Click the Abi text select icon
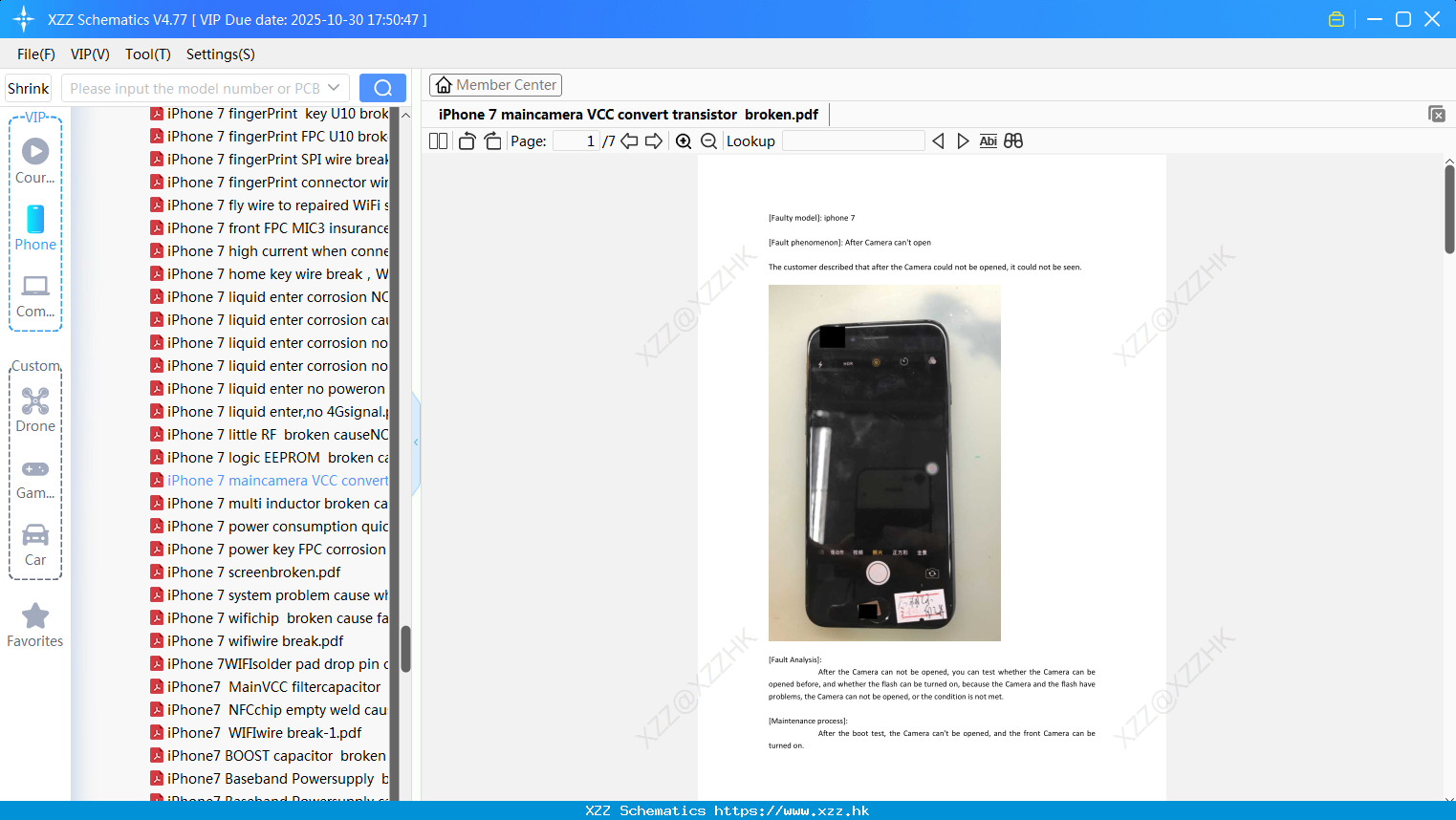This screenshot has height=820, width=1456. tap(989, 141)
